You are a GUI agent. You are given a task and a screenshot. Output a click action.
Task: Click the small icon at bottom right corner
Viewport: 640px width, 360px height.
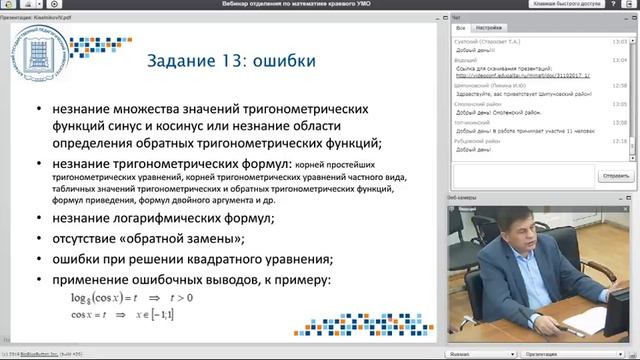[634, 354]
